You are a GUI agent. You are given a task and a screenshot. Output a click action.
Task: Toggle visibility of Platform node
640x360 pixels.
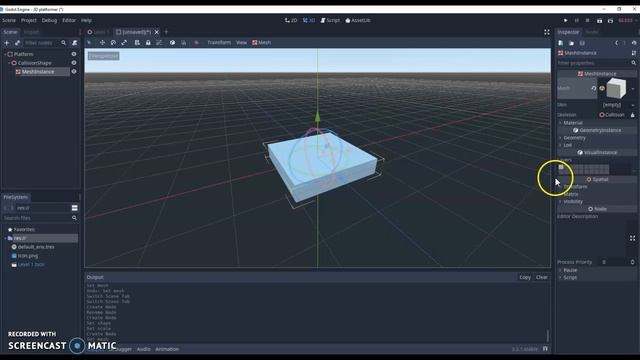point(74,54)
